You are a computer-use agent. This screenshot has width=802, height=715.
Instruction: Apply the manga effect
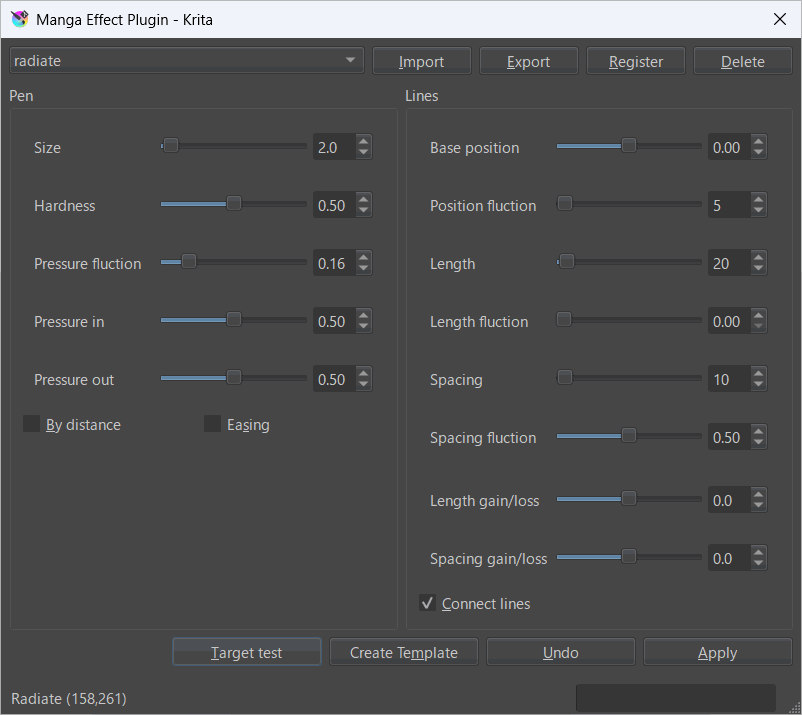718,652
